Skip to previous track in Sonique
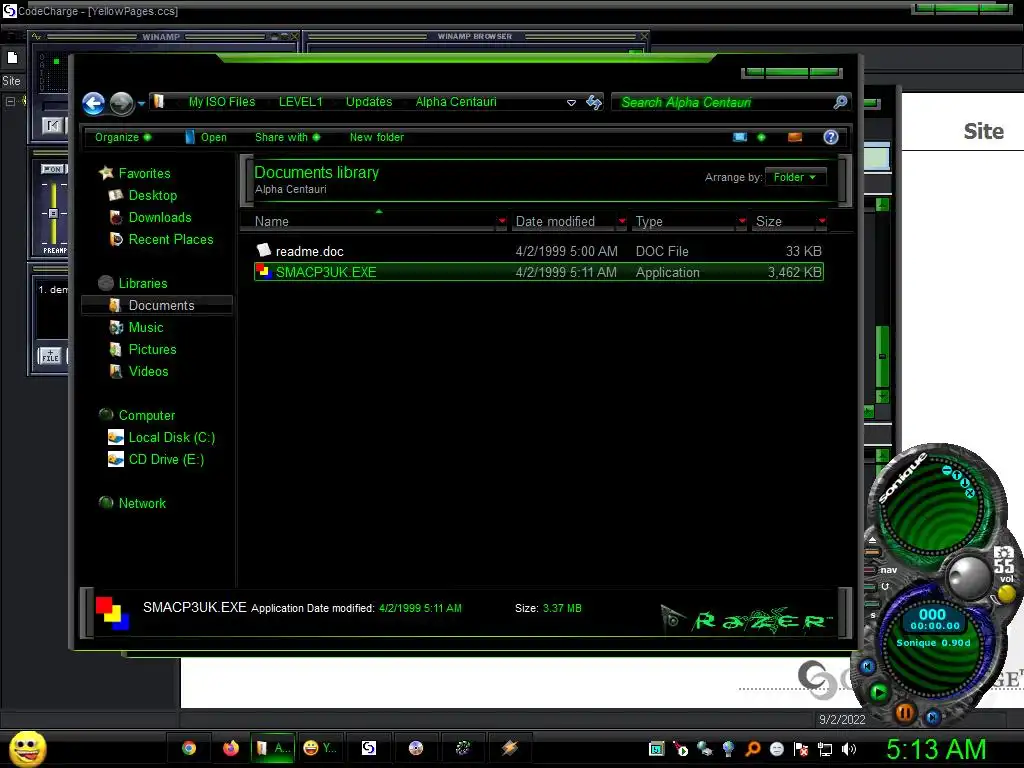The height and width of the screenshot is (768, 1024). point(867,667)
